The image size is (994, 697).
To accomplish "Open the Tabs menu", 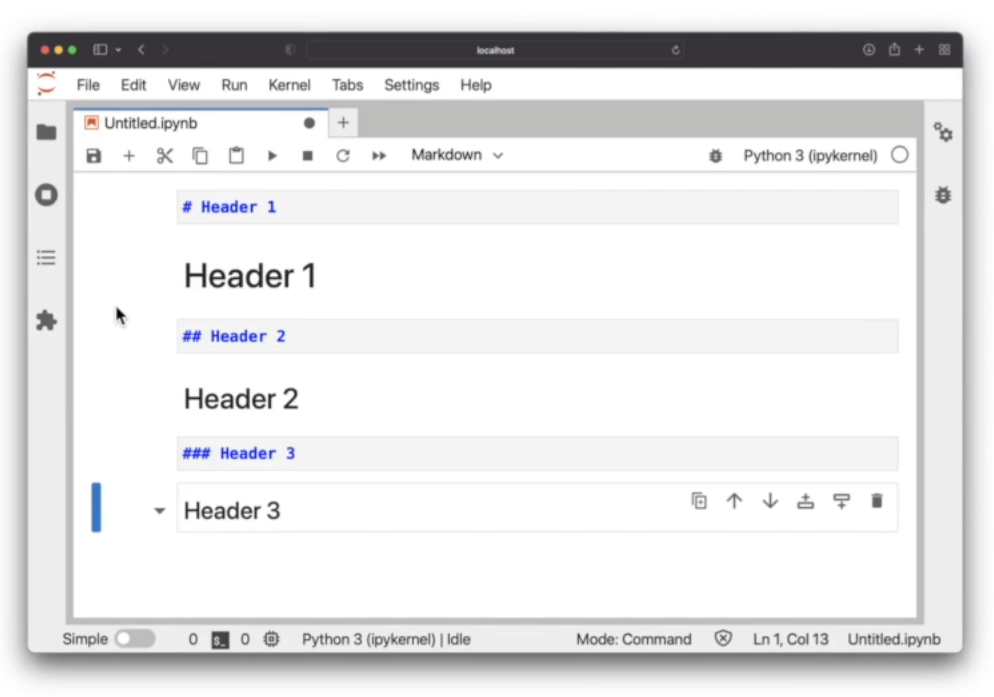I will 347,85.
